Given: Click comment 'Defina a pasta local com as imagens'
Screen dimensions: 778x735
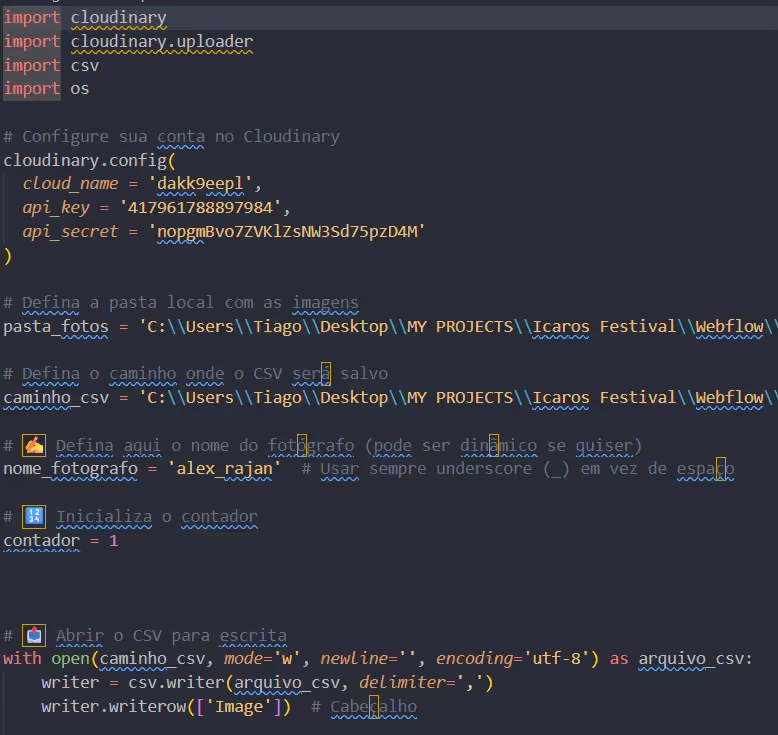Looking at the screenshot, I should [181, 303].
